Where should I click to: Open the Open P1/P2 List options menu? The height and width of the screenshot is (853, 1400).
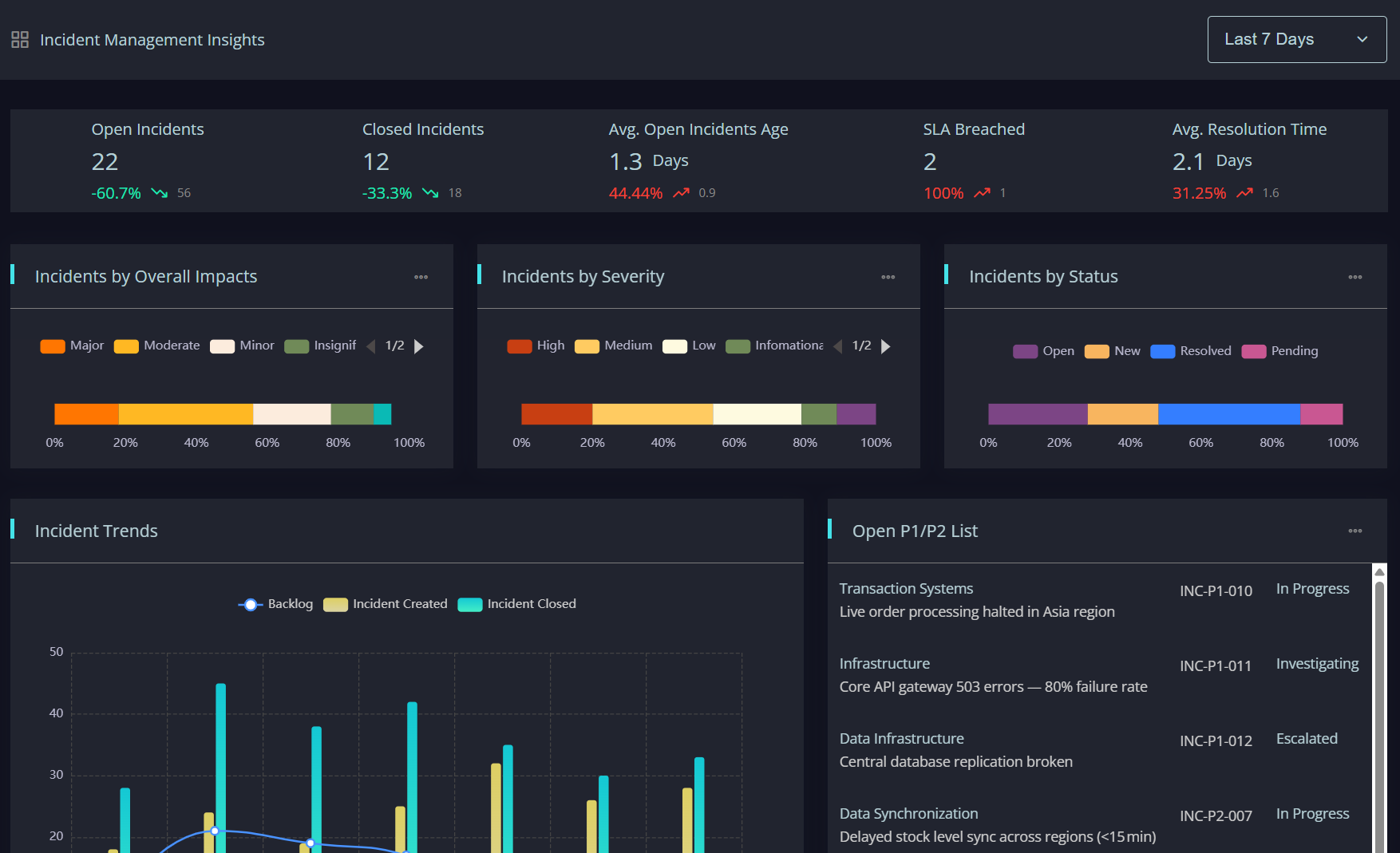1355,531
